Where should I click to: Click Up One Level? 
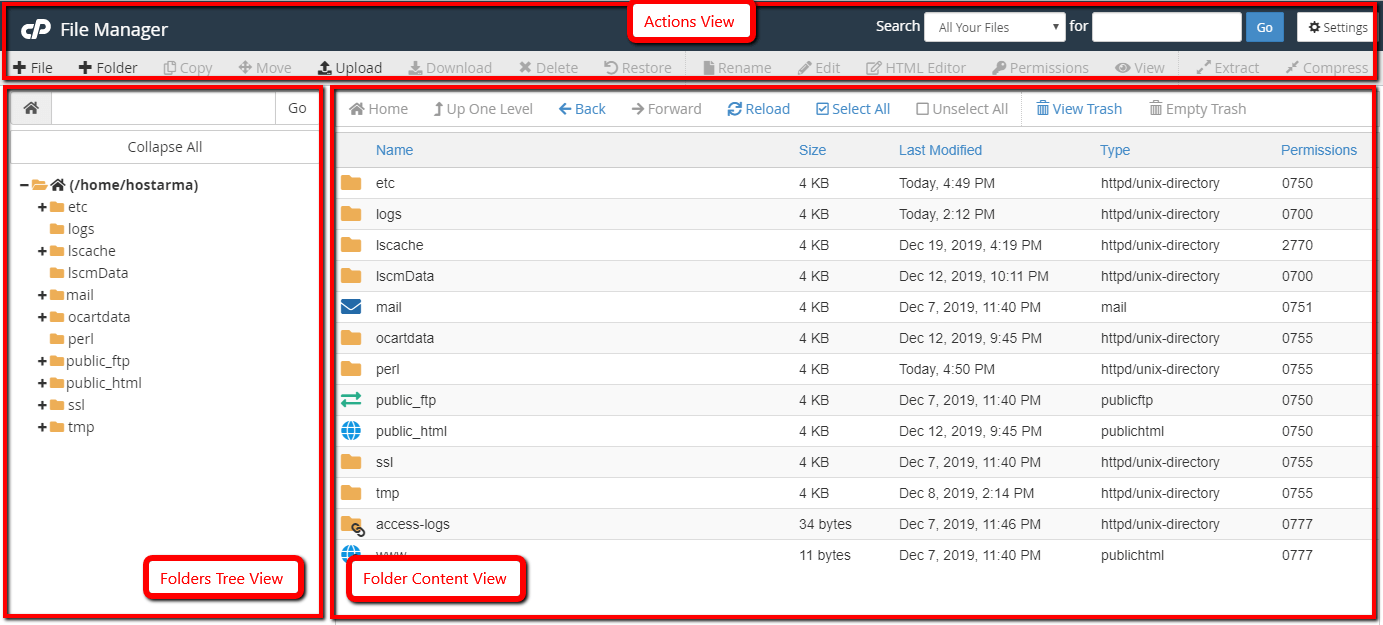tap(483, 109)
